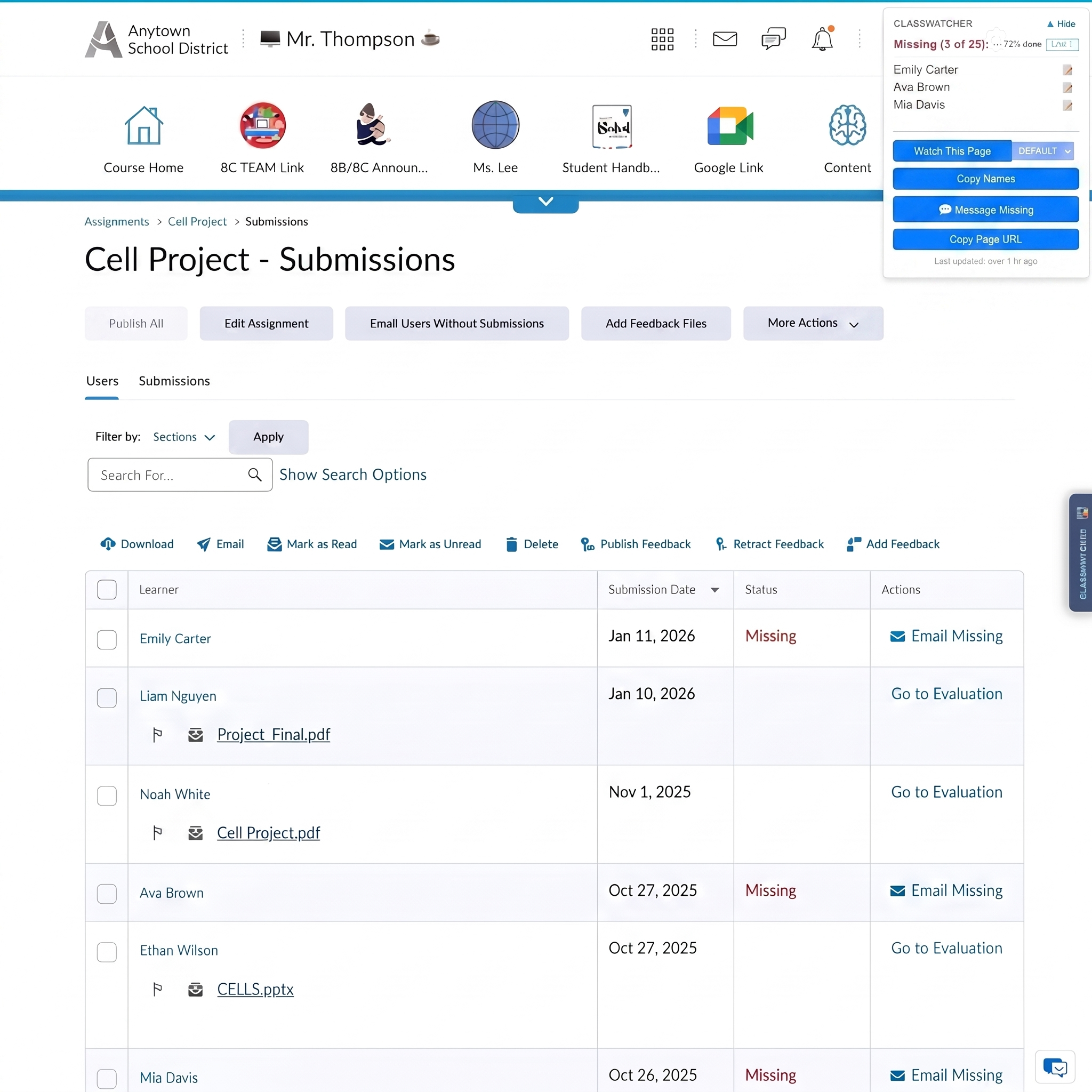Viewport: 1092px width, 1092px height.
Task: Click Edit Assignment button
Action: tap(266, 323)
